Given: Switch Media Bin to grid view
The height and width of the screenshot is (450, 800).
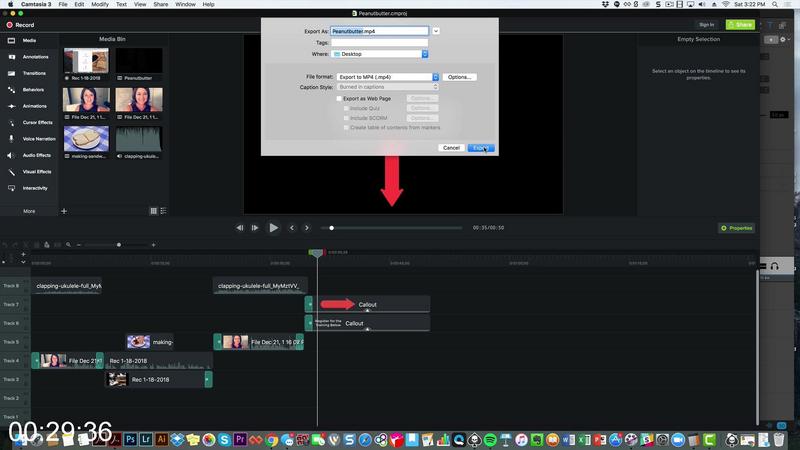Looking at the screenshot, I should [x=154, y=211].
